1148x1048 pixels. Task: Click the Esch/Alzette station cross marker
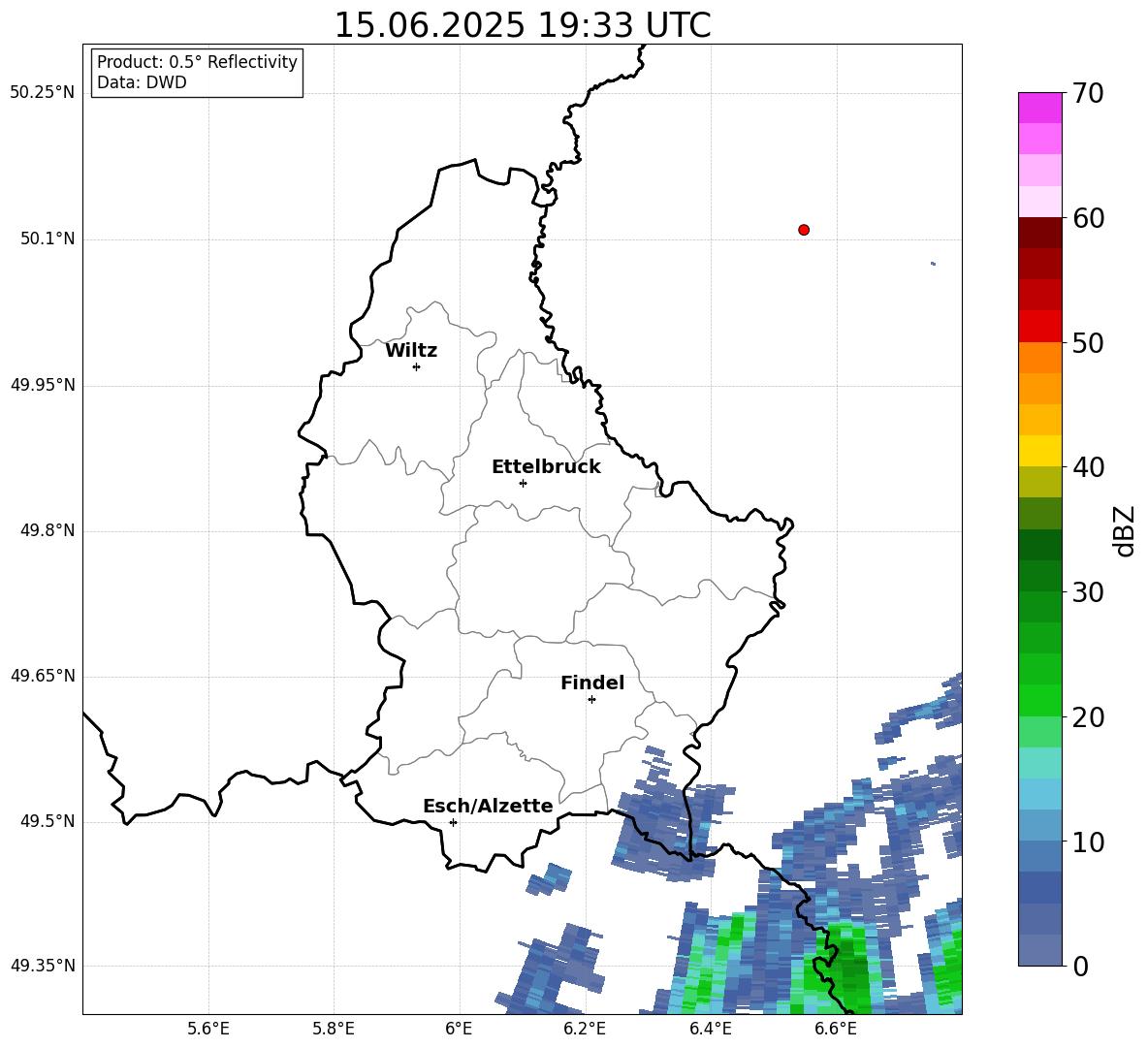453,822
